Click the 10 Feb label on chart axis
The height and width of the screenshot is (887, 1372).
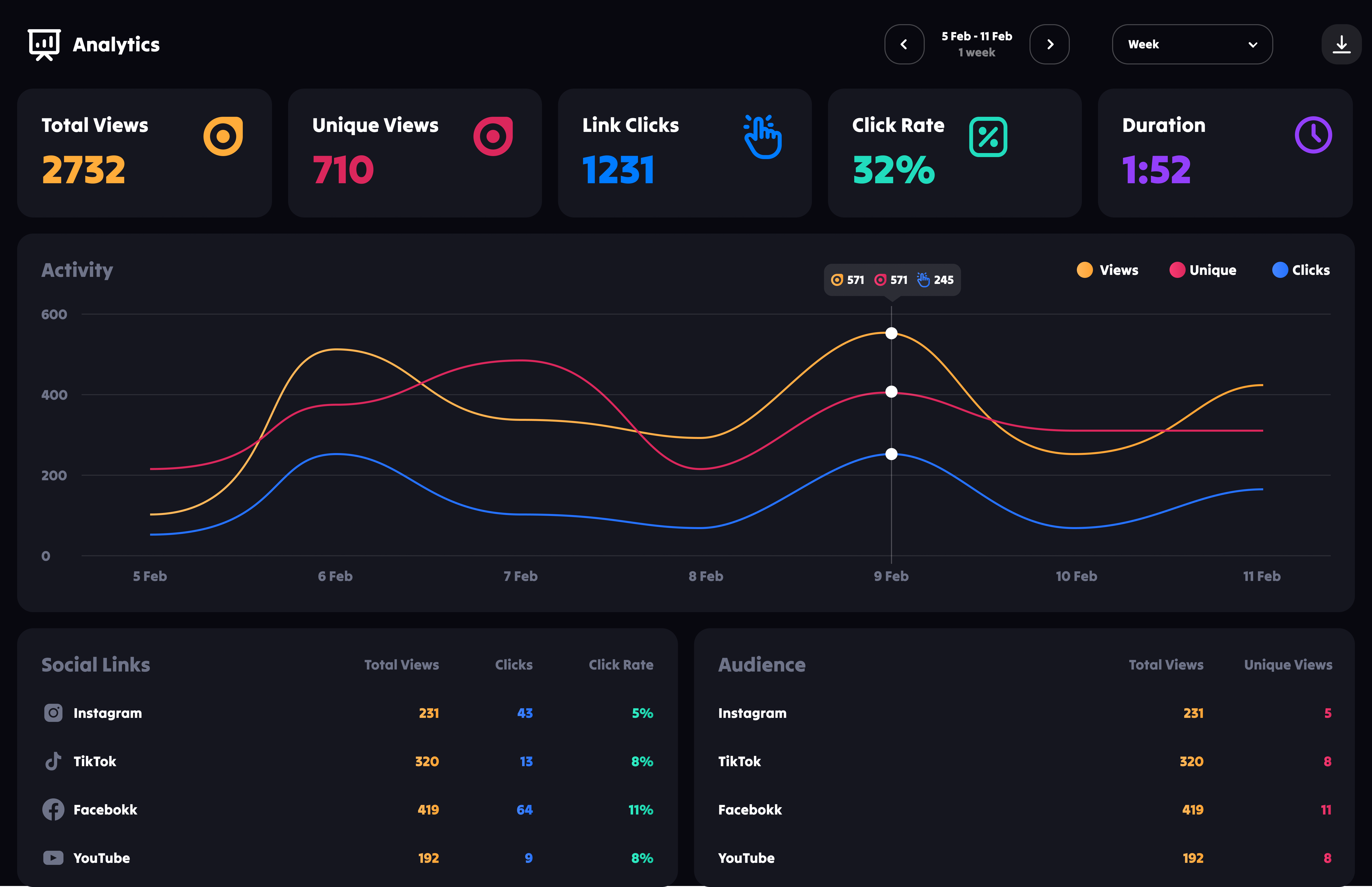(1076, 576)
